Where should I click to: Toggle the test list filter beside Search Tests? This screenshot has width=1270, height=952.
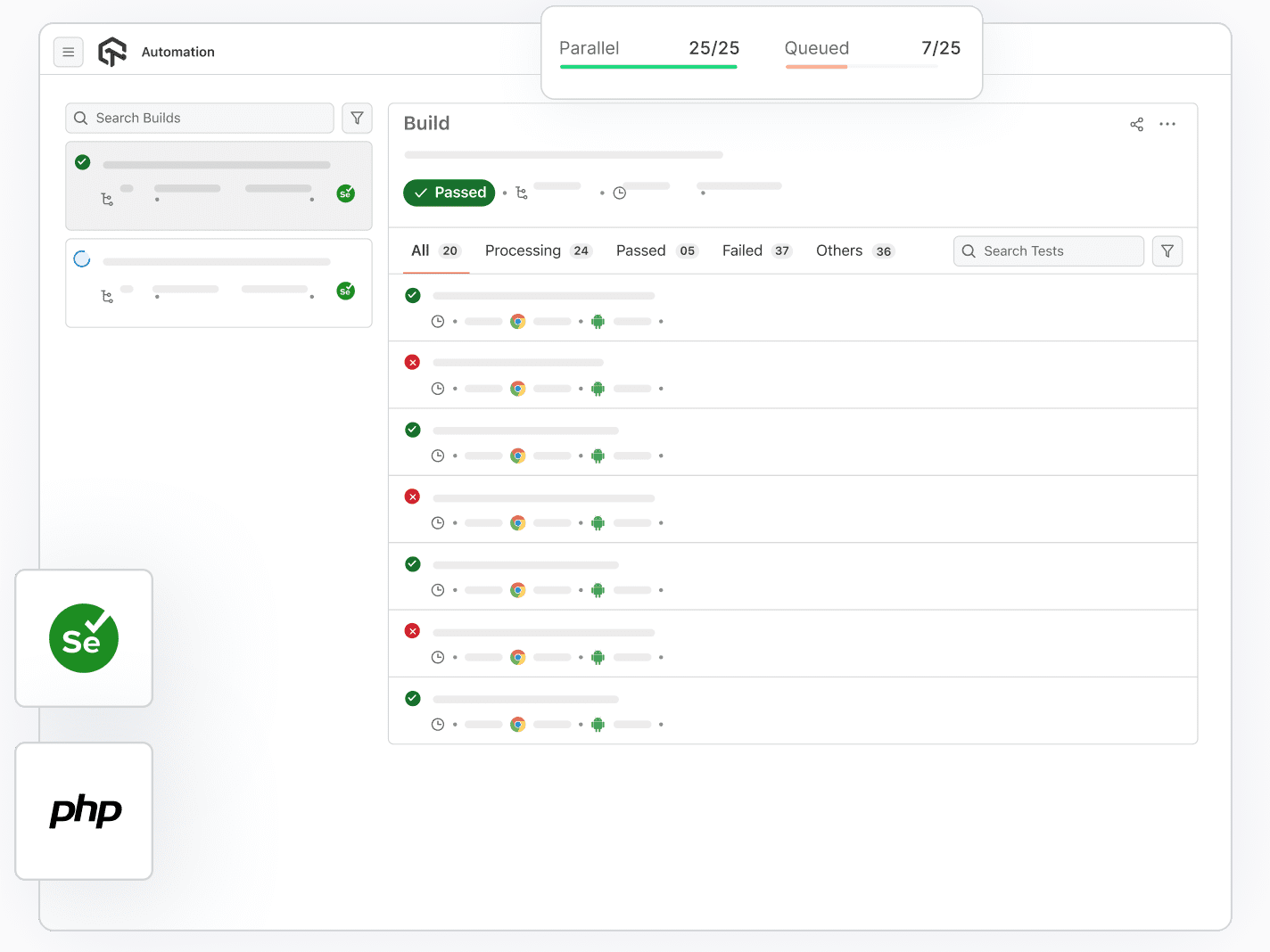coord(1167,250)
